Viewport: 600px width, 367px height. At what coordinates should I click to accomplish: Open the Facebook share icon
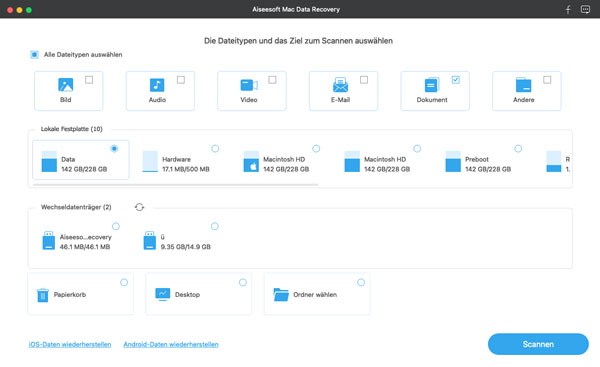coord(568,10)
